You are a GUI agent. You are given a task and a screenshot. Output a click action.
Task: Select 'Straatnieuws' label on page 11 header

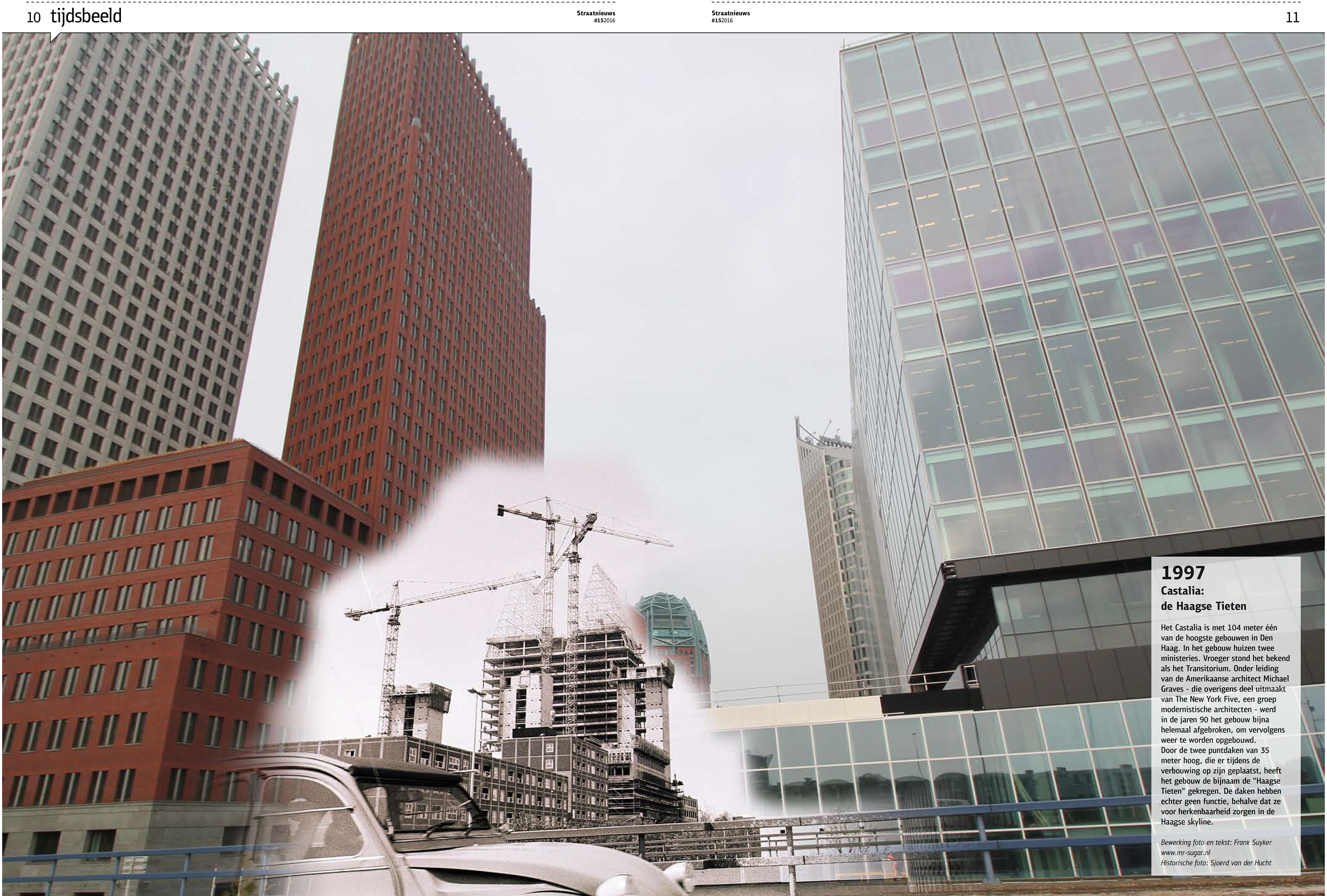pyautogui.click(x=730, y=13)
